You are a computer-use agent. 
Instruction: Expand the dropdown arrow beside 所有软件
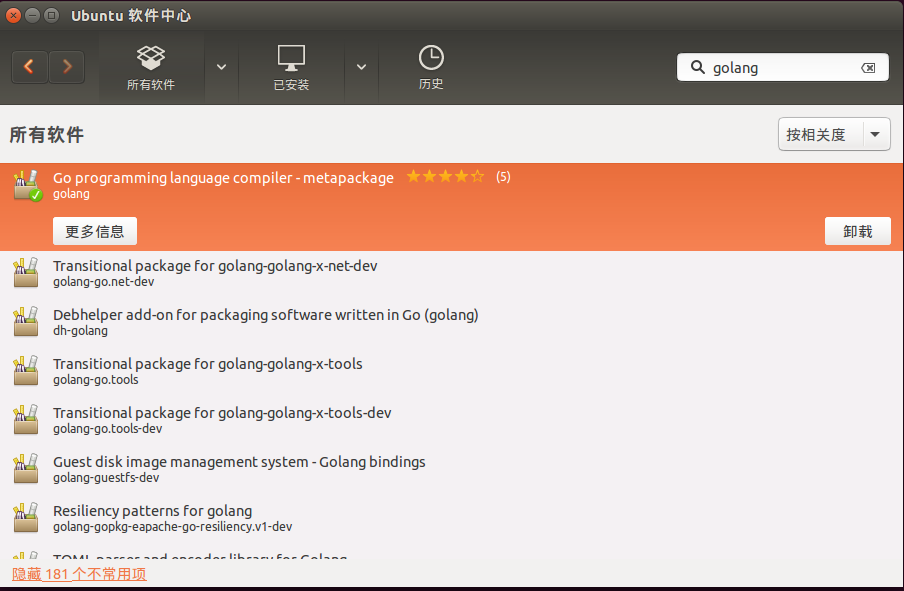(221, 67)
